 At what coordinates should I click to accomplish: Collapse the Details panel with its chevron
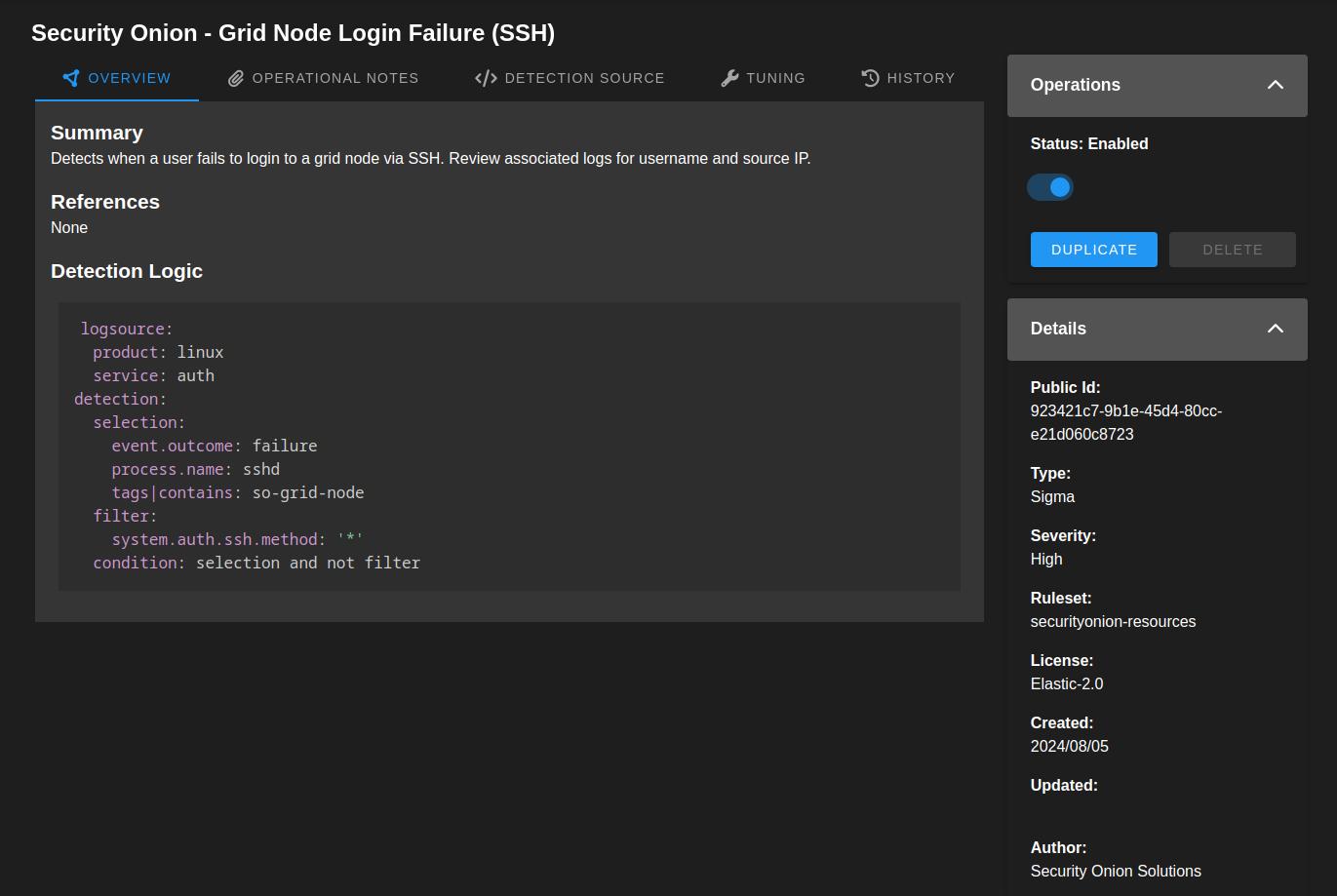[x=1275, y=329]
